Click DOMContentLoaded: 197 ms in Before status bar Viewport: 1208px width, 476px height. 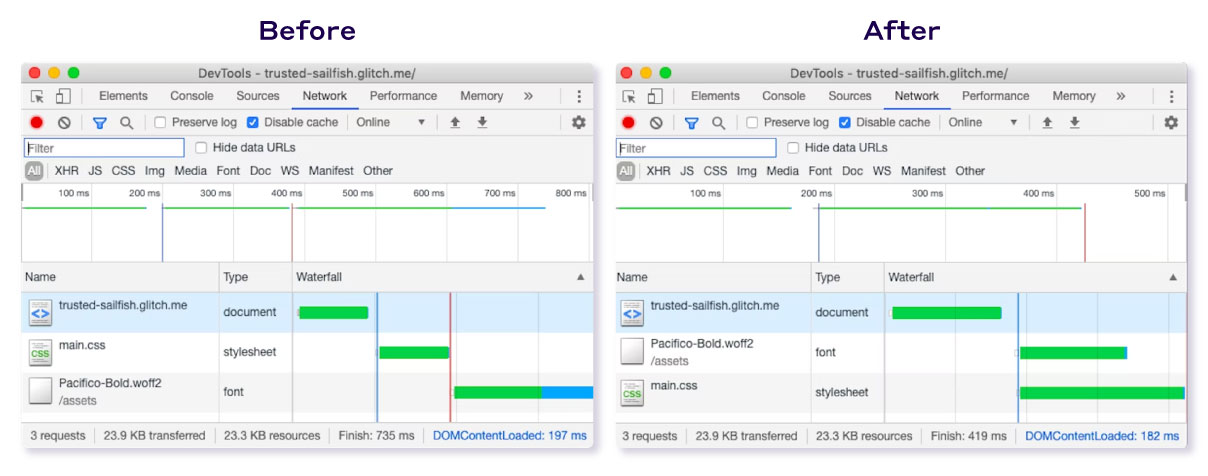pos(510,436)
